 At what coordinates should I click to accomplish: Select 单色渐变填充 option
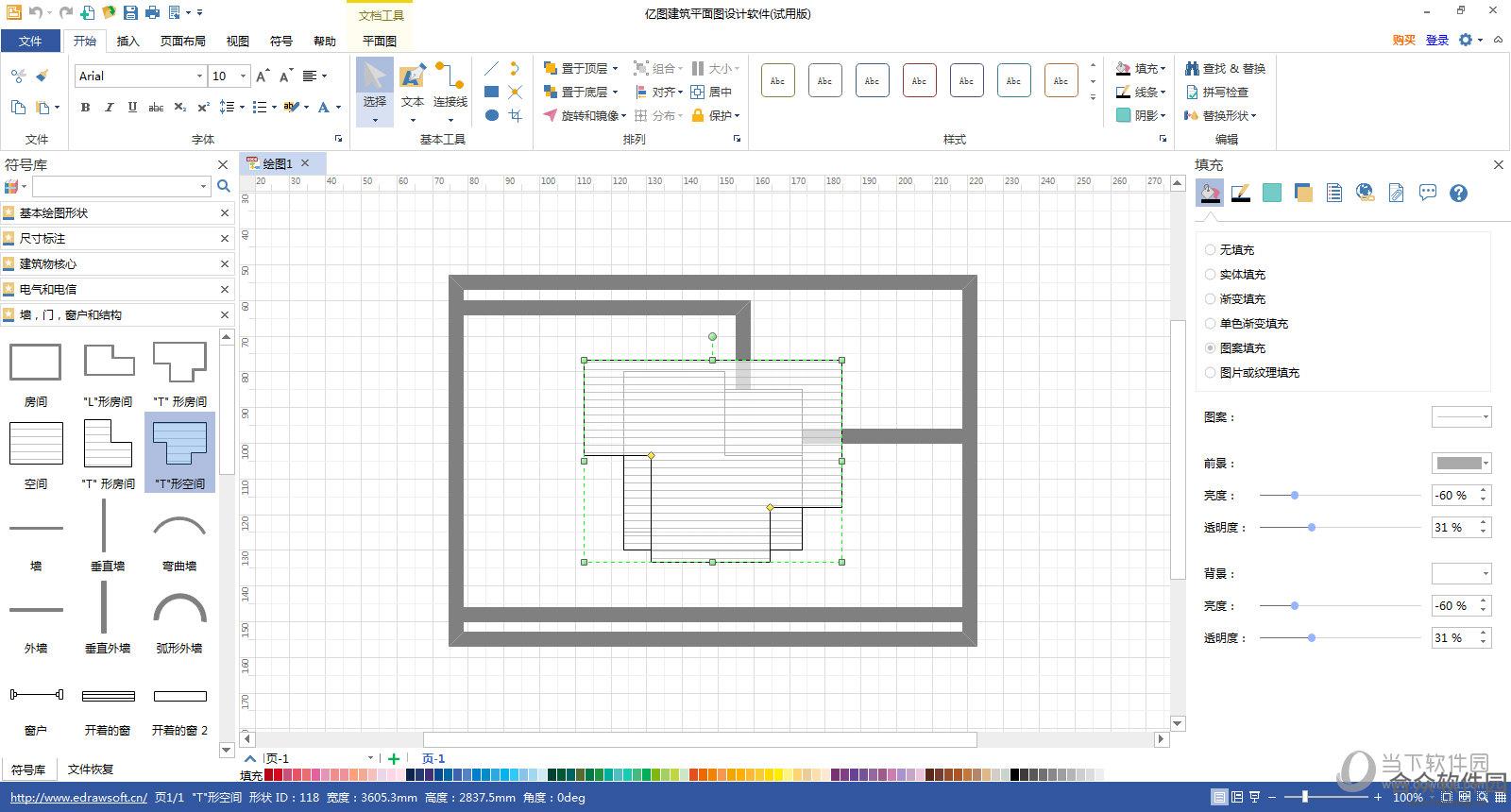coord(1246,324)
